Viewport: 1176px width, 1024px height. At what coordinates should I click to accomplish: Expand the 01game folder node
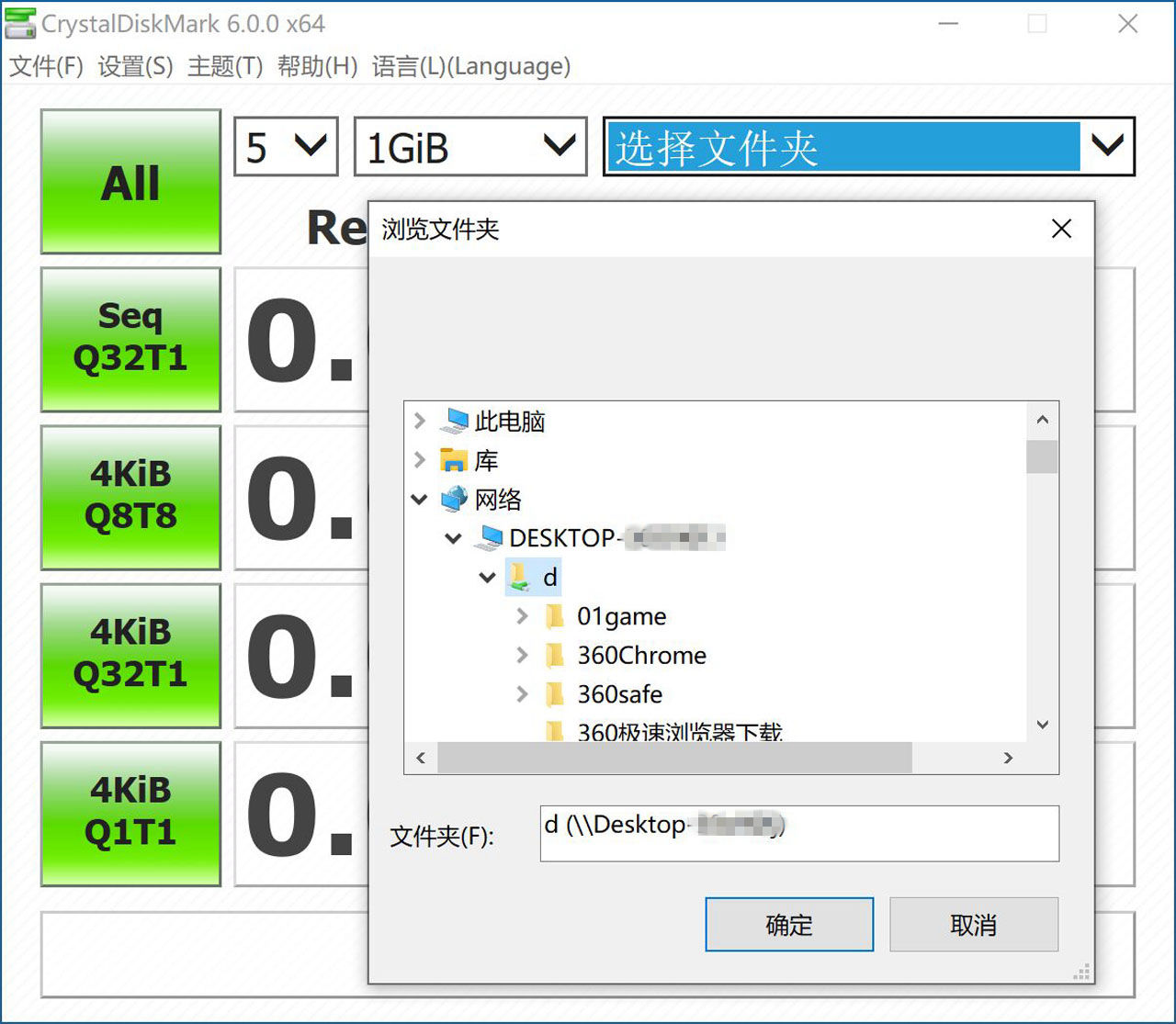(522, 616)
